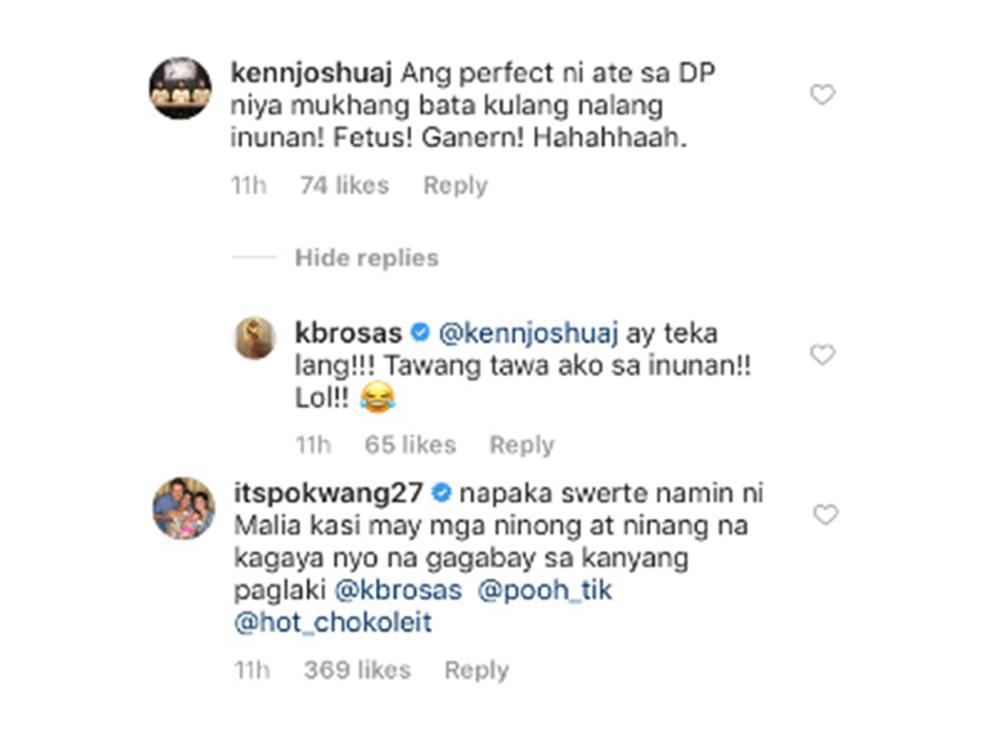Open the @pooh_tik mention
Image resolution: width=1000 pixels, height=750 pixels.
[x=546, y=590]
